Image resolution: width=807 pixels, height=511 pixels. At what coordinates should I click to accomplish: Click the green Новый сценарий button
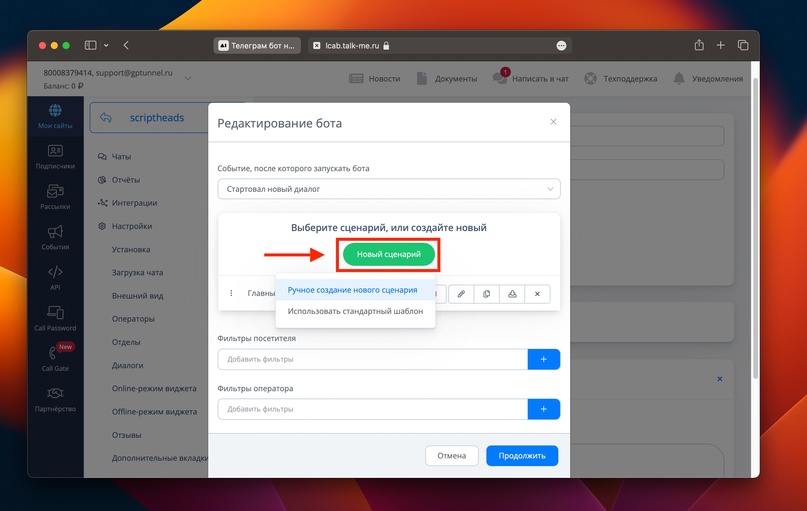(389, 254)
